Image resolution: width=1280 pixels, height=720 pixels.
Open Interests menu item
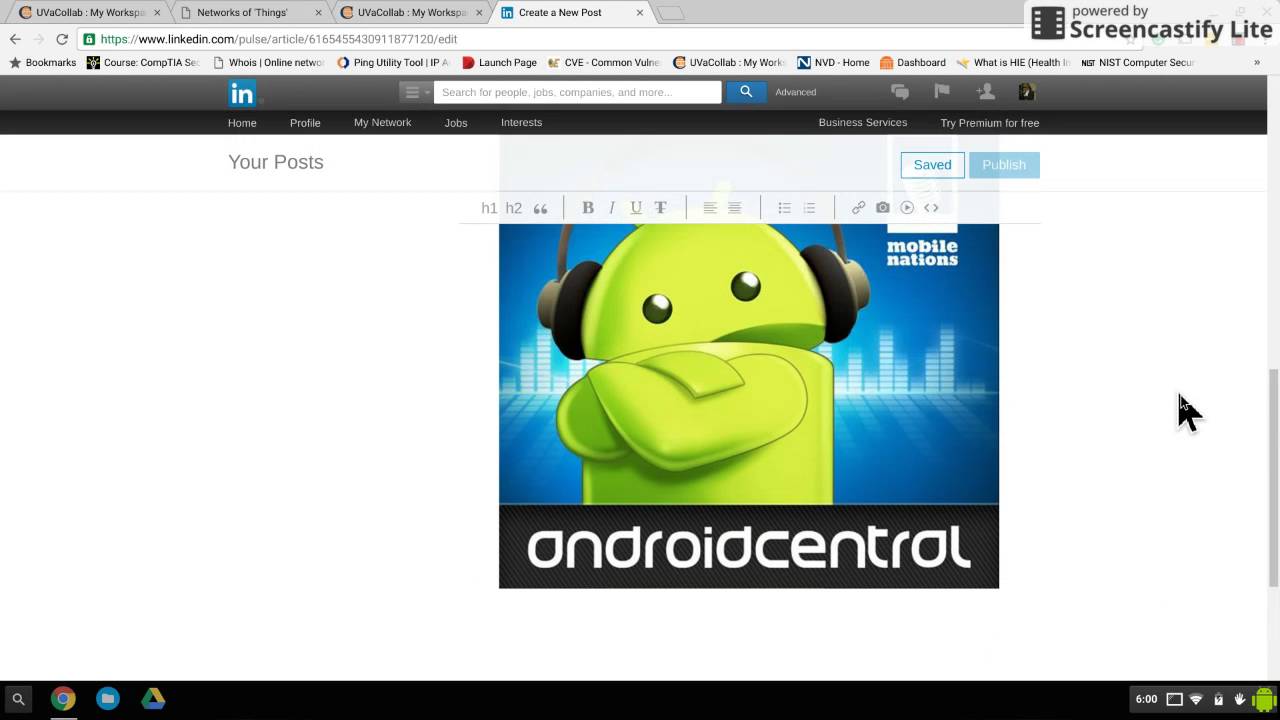pyautogui.click(x=521, y=122)
